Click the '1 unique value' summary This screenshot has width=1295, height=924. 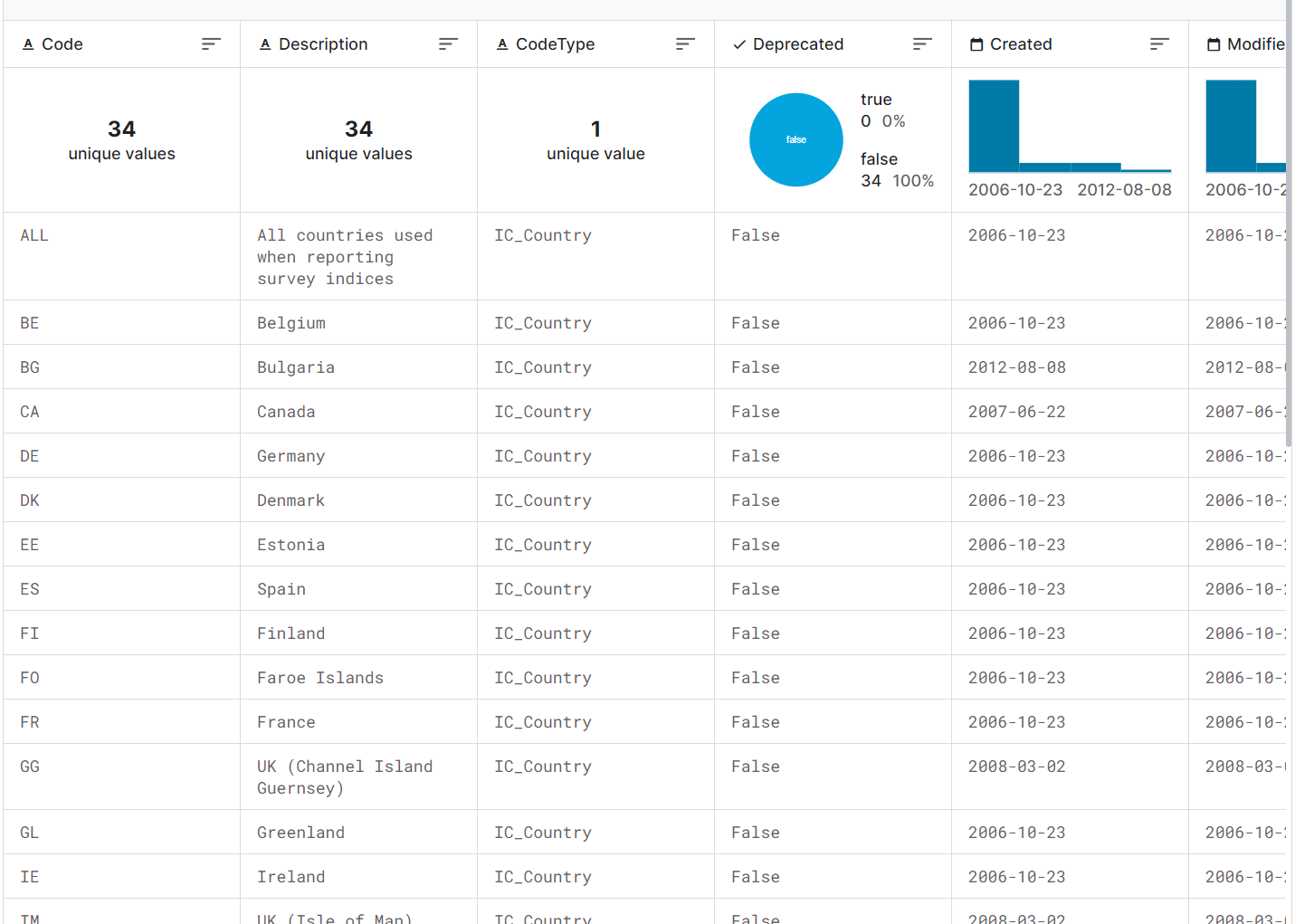(x=596, y=140)
